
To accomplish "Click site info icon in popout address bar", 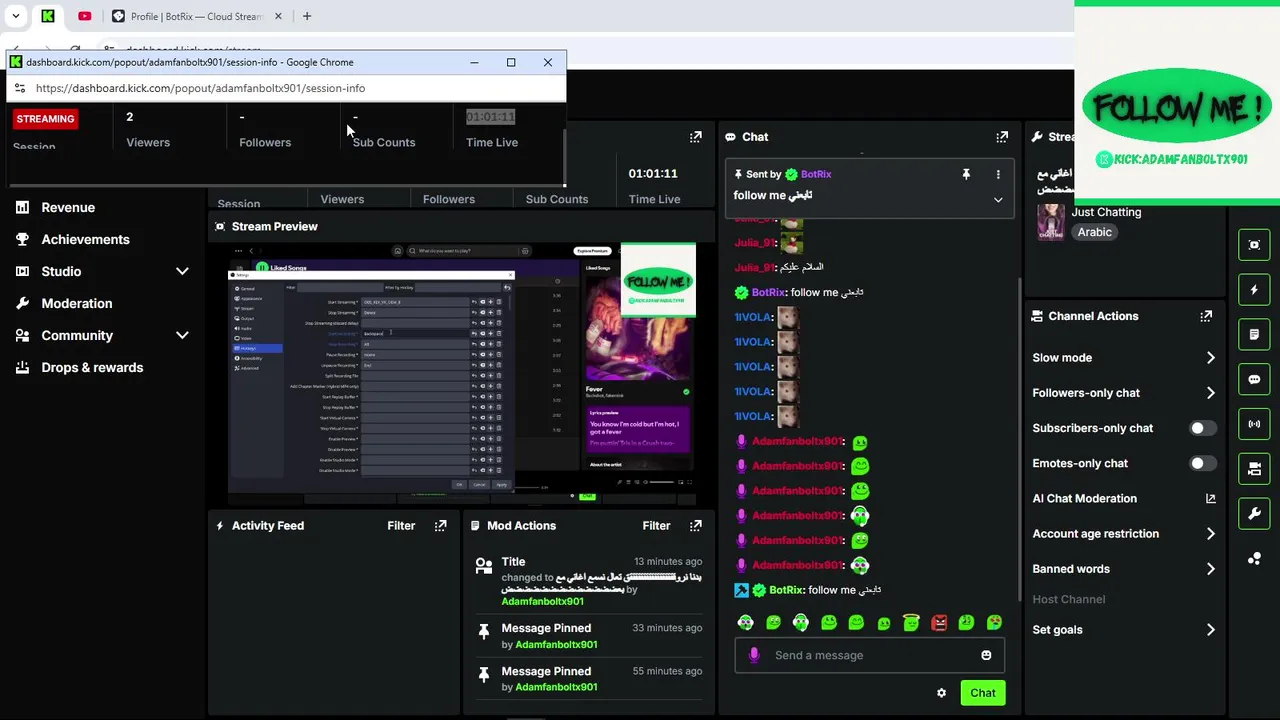I will 20,88.
